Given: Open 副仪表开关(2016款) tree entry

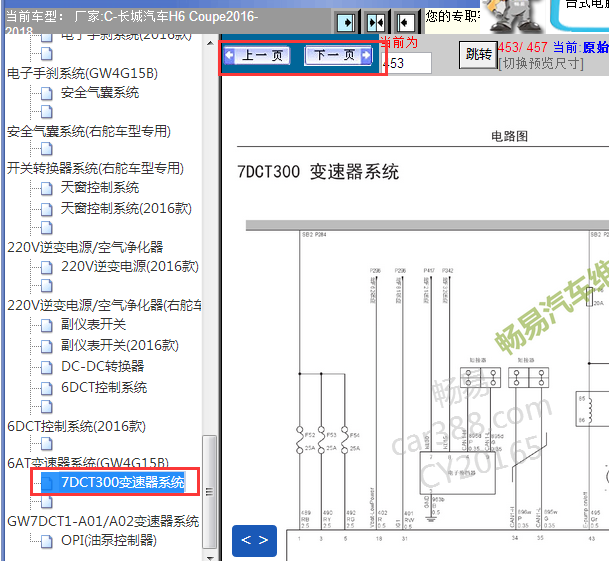Looking at the screenshot, I should tap(120, 345).
